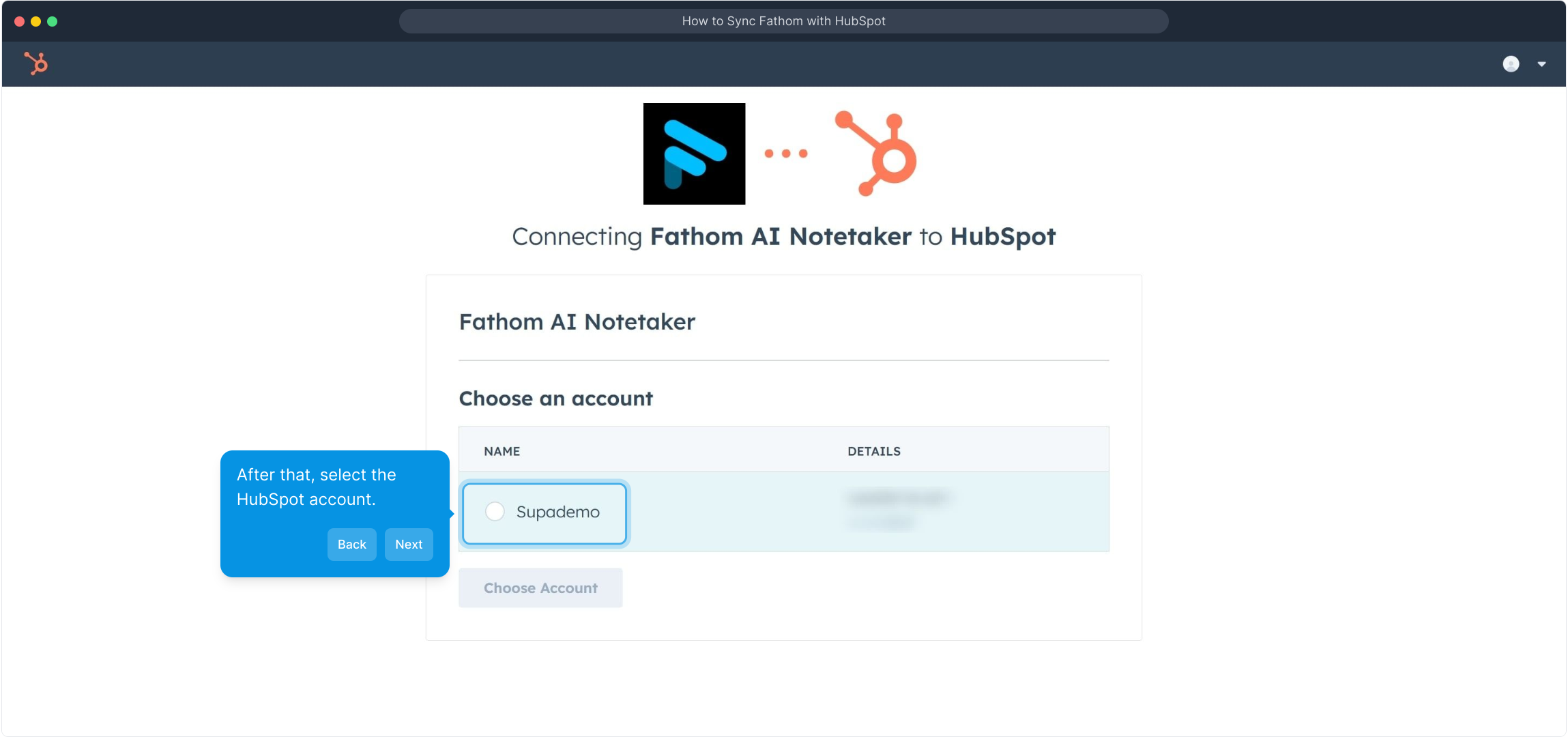The image size is (1568, 737).
Task: Expand the account dropdown caret
Action: click(x=1541, y=64)
